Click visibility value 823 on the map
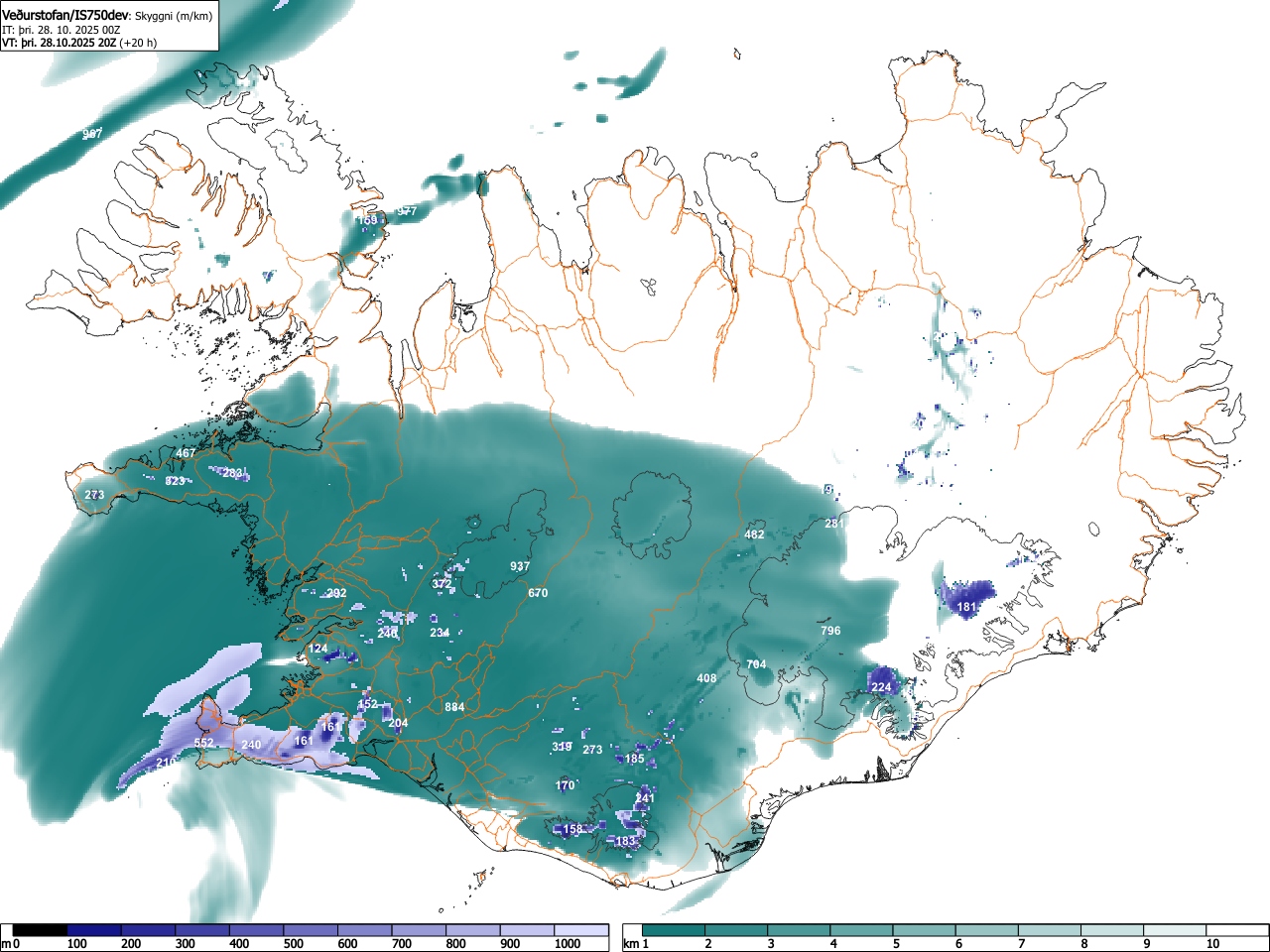 [175, 481]
